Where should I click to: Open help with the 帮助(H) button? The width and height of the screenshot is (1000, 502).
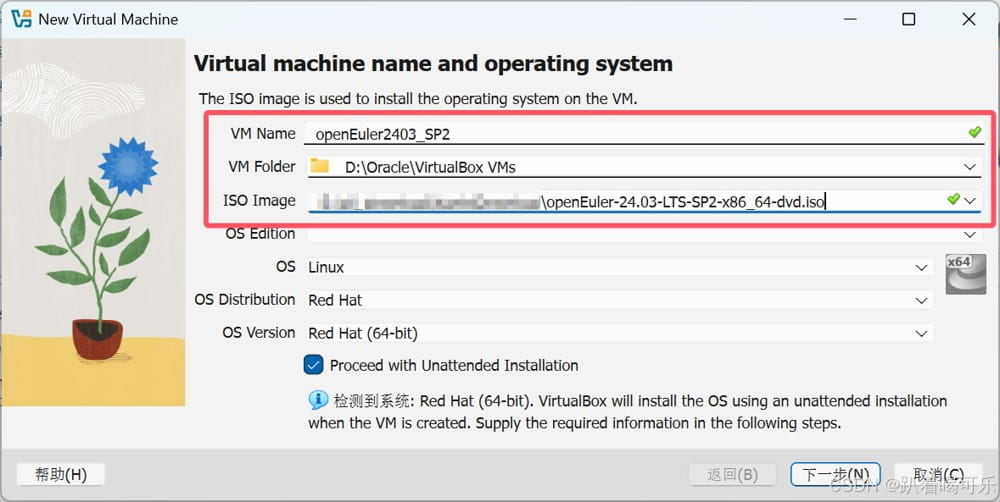(61, 474)
